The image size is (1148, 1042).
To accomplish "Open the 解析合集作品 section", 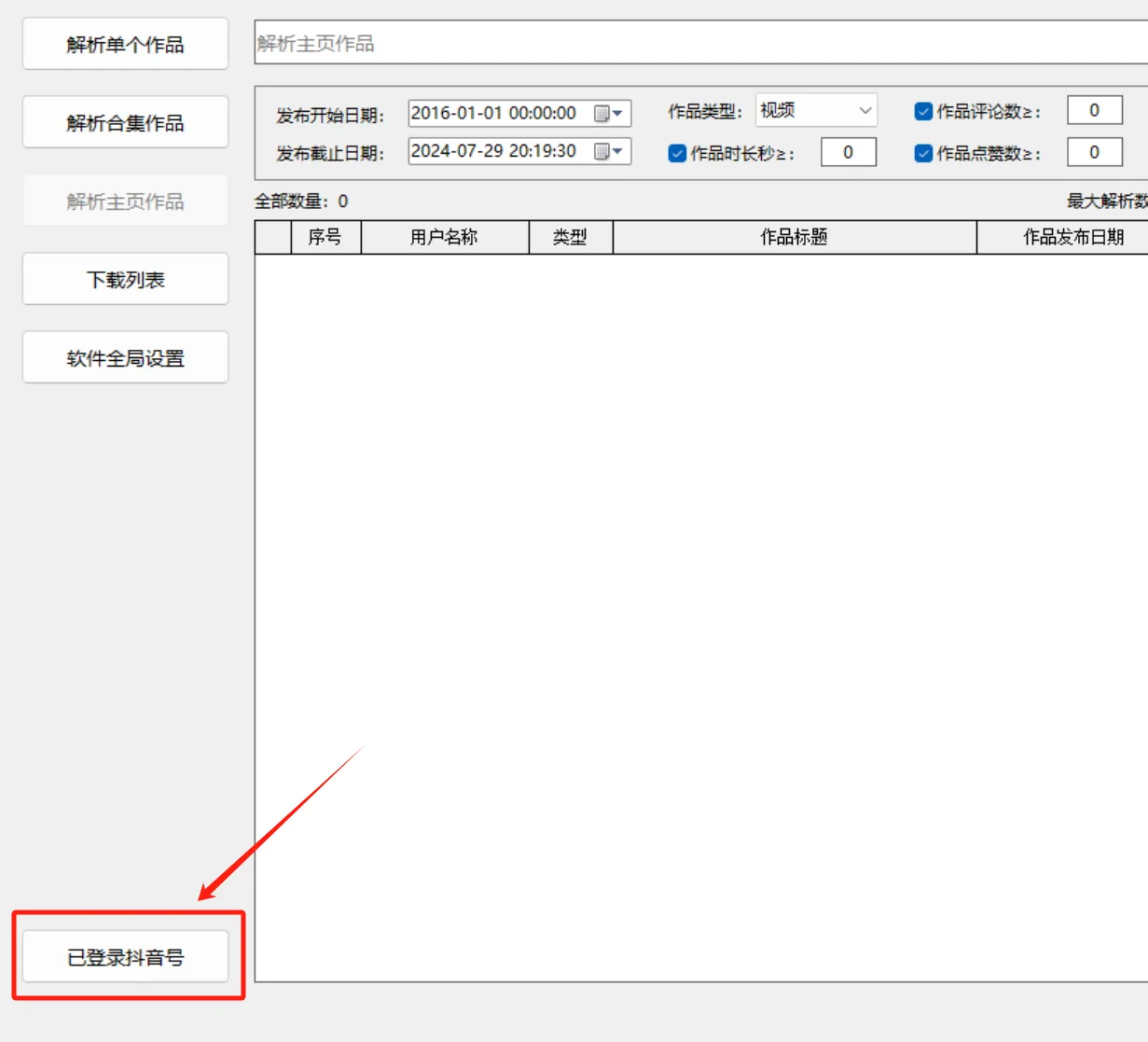I will click(125, 122).
